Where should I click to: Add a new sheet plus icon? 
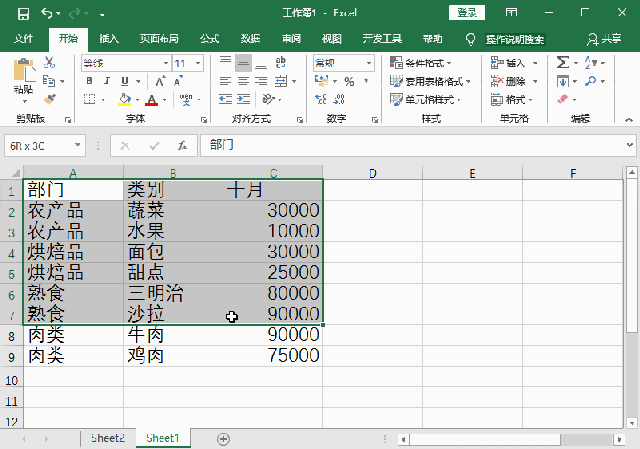(223, 439)
